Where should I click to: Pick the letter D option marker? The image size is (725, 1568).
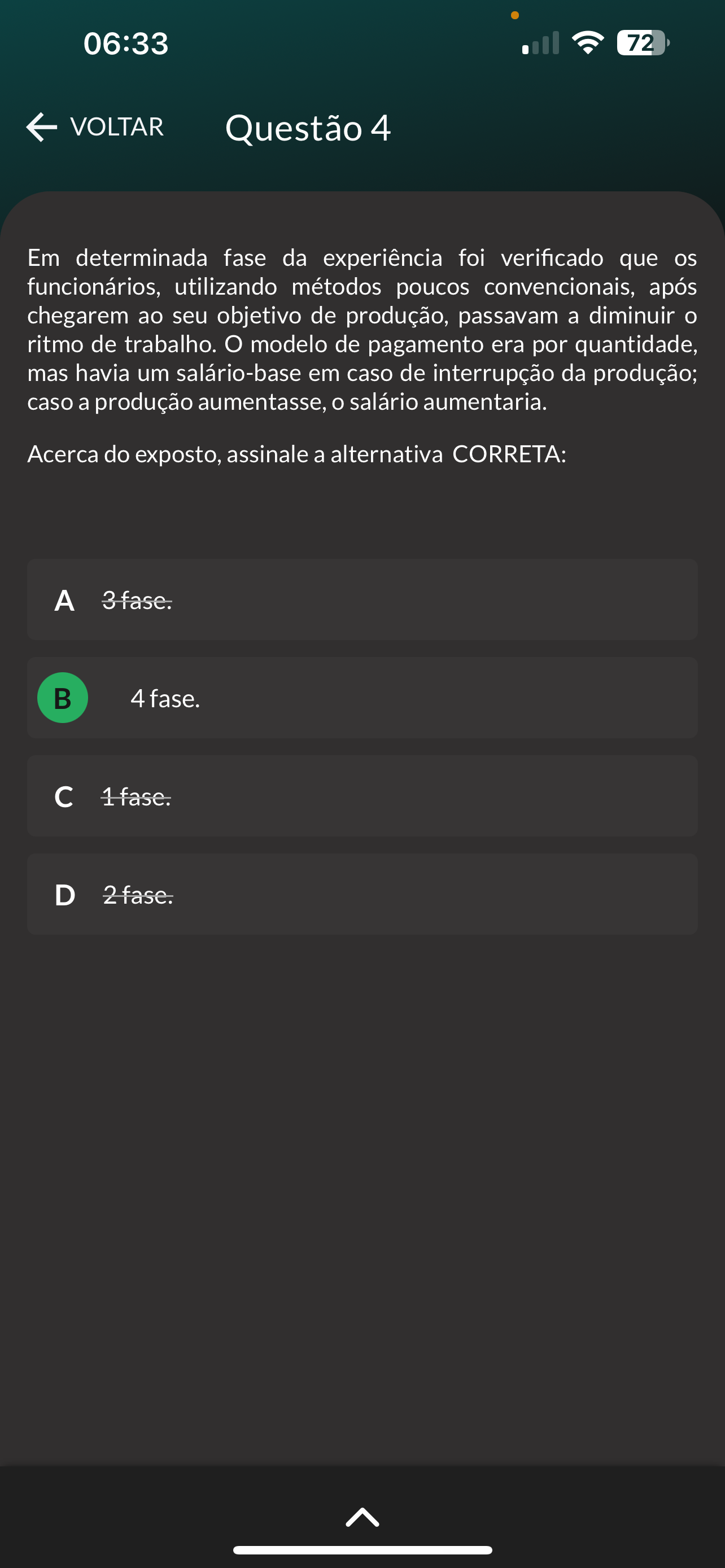[x=64, y=895]
